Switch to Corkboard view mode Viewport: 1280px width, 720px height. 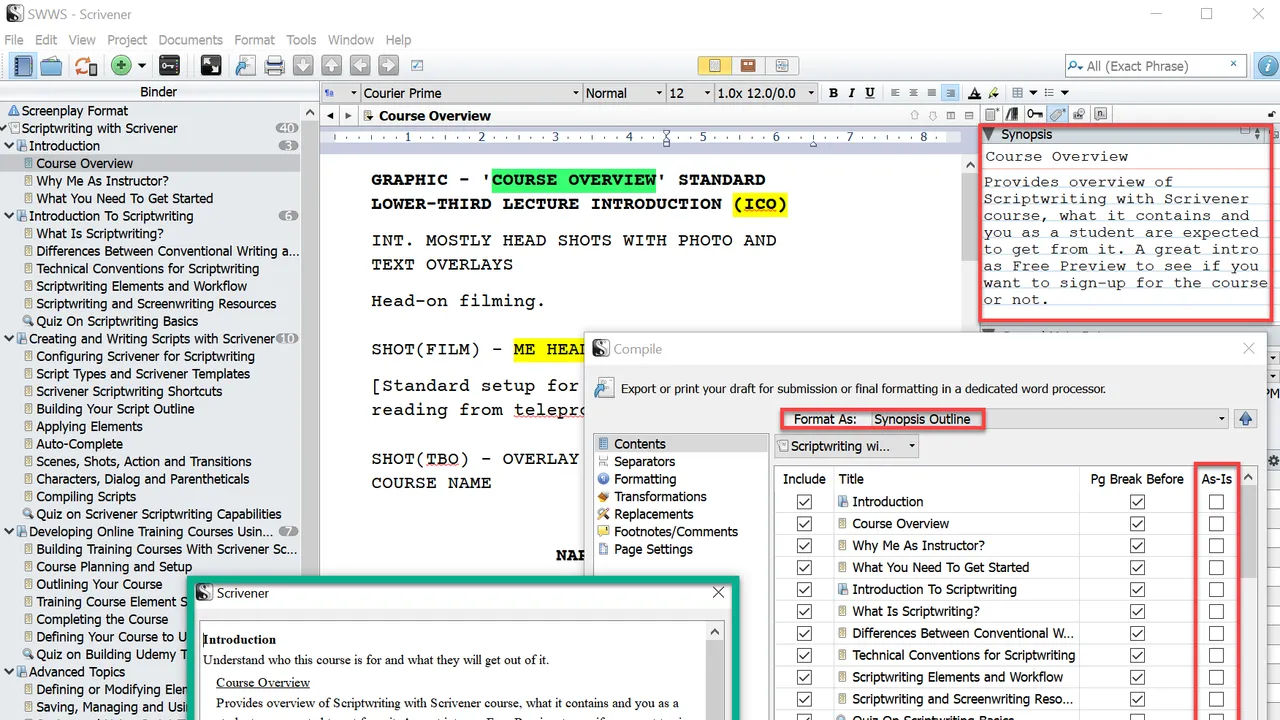748,66
